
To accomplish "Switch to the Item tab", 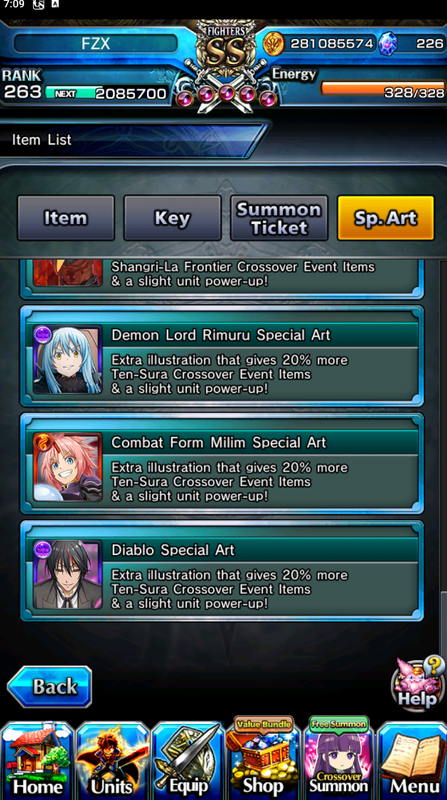I will pyautogui.click(x=66, y=218).
